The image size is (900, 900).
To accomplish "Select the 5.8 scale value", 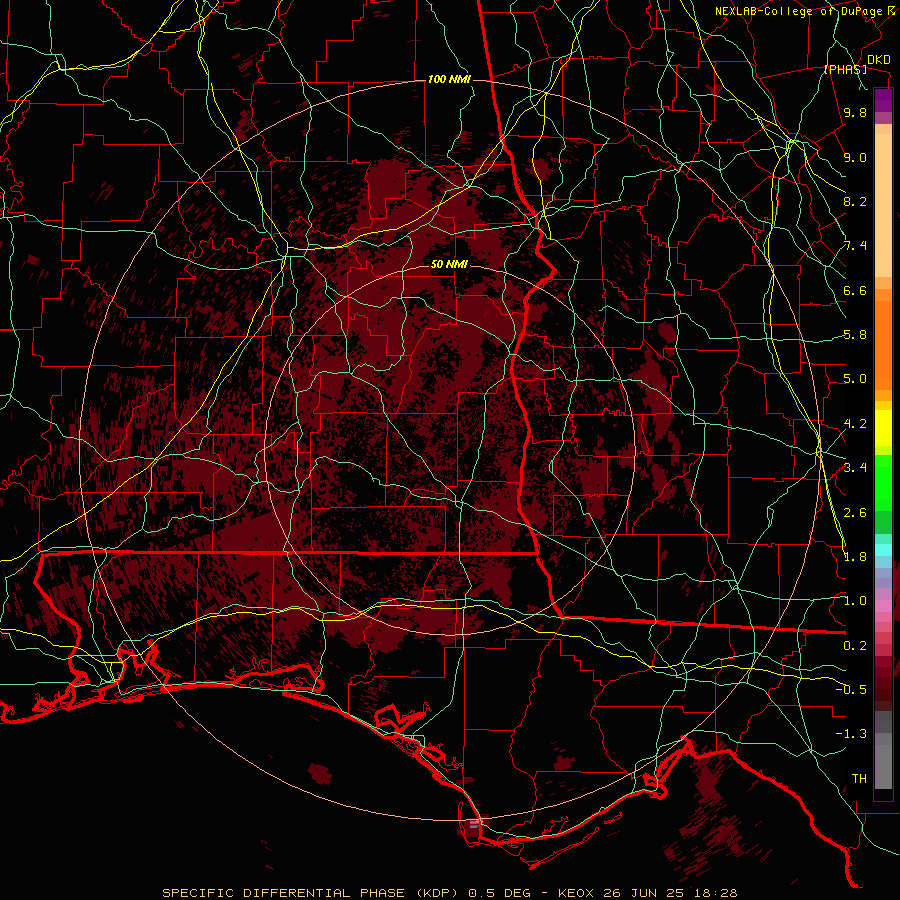I will [855, 335].
